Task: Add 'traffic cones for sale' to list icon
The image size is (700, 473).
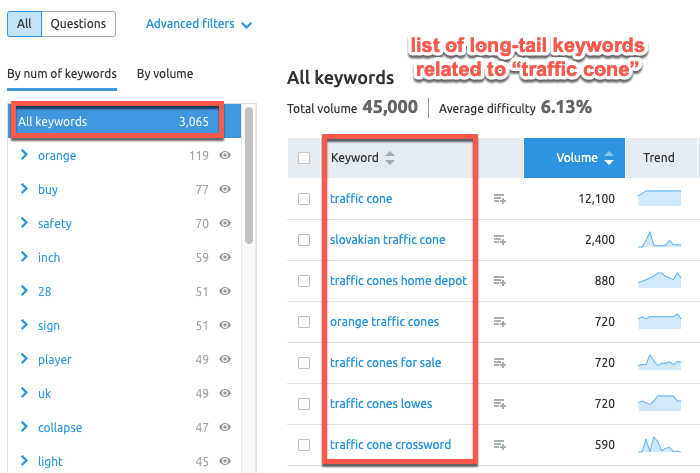Action: point(500,363)
